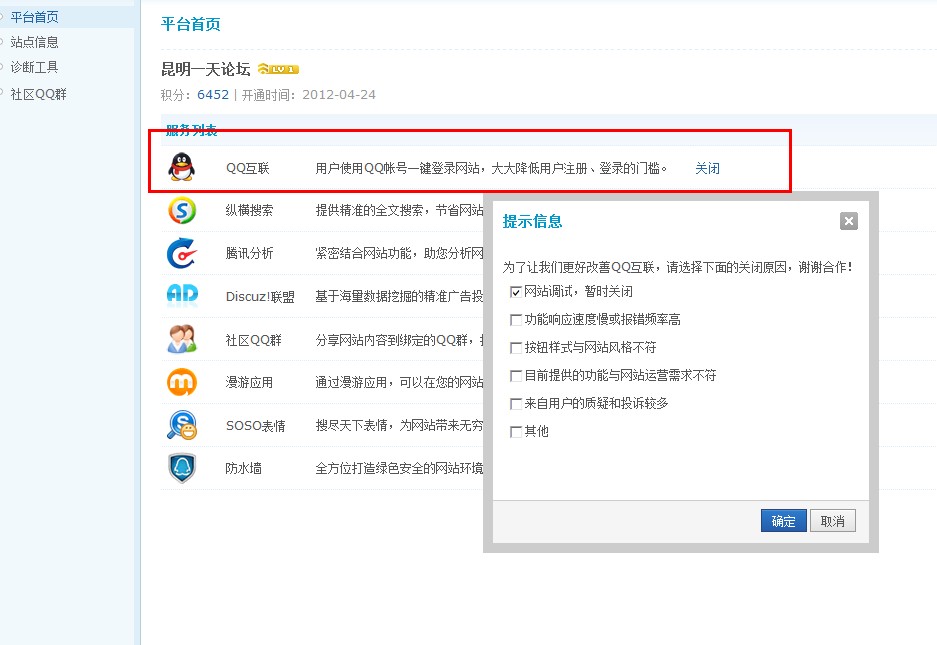The height and width of the screenshot is (645, 937).
Task: Click 关闭 link for QQ互联
Action: click(x=708, y=169)
